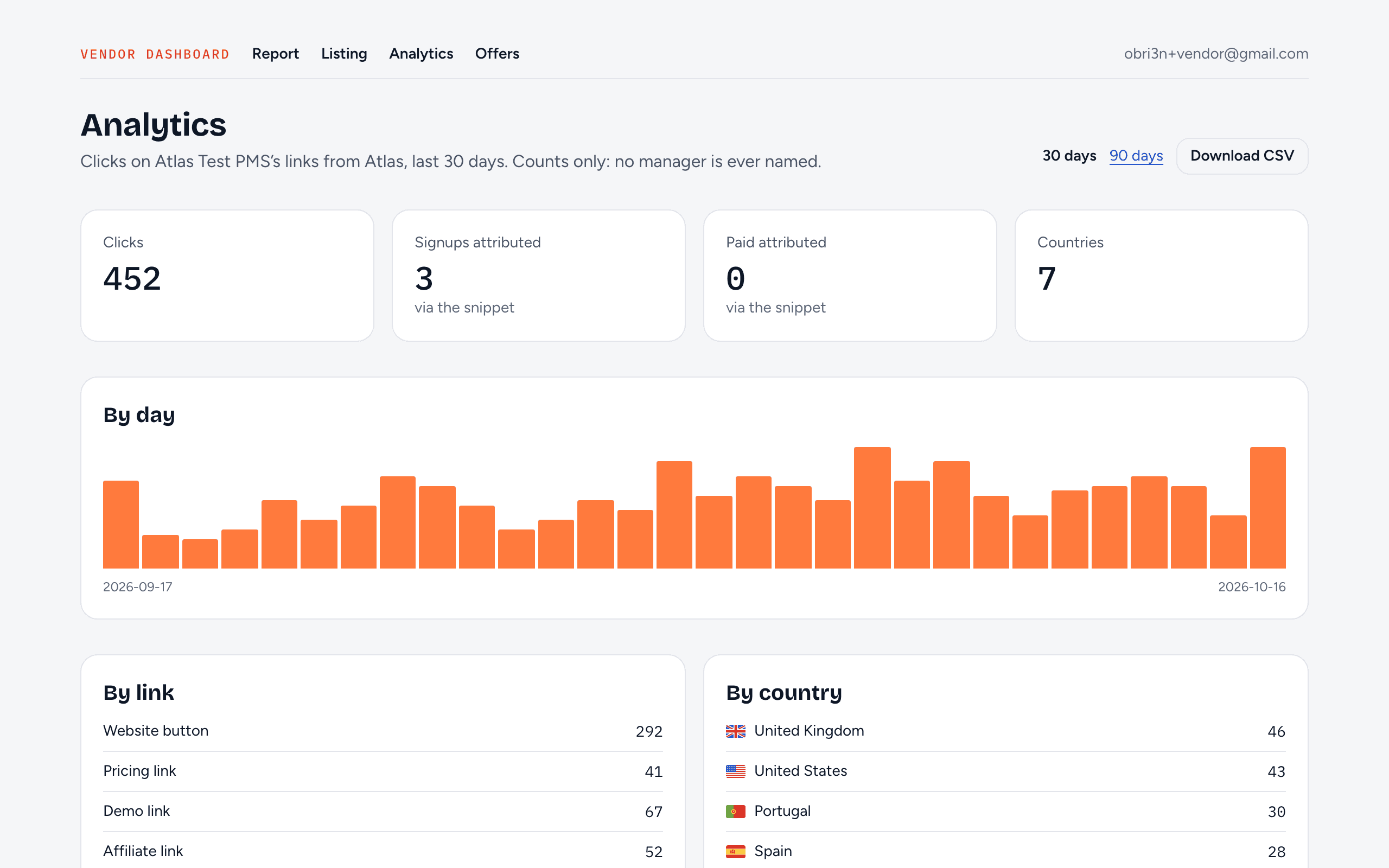Click the Website button count 292

click(649, 731)
